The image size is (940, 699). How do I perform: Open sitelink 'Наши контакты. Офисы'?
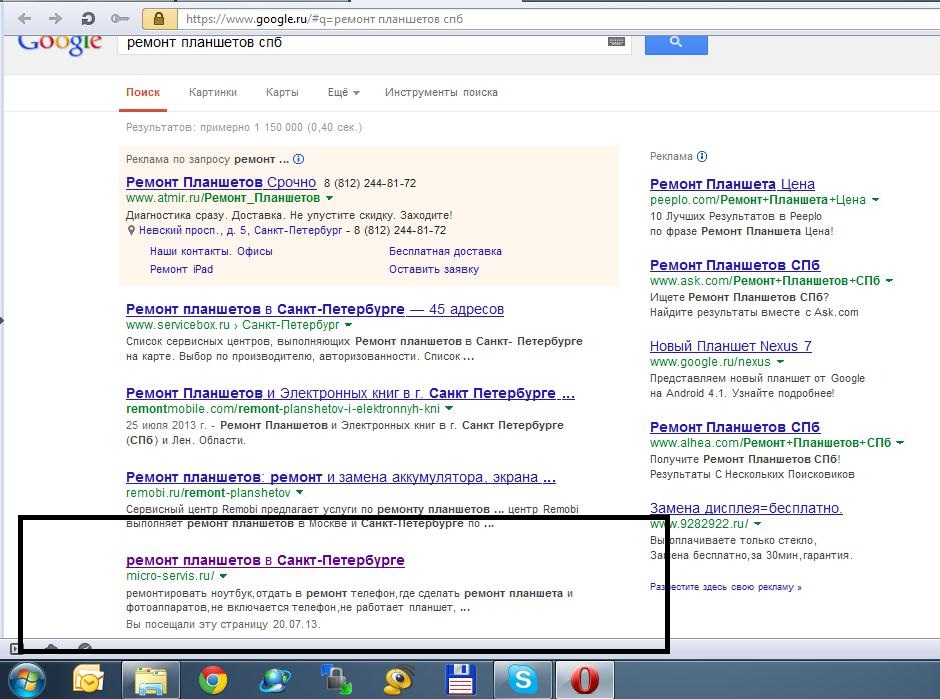[x=211, y=251]
